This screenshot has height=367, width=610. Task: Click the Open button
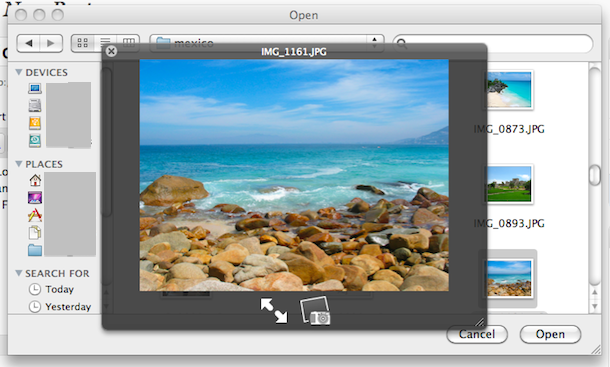coord(550,334)
